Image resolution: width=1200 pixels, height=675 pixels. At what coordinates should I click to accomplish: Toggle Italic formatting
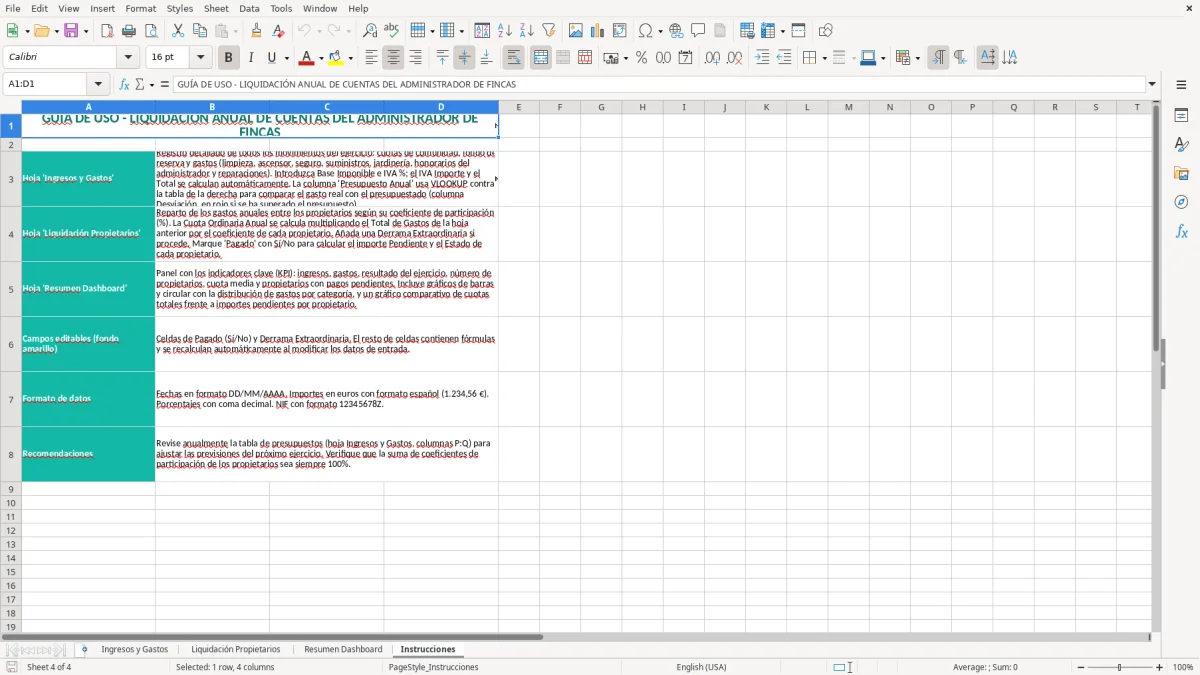click(x=251, y=58)
